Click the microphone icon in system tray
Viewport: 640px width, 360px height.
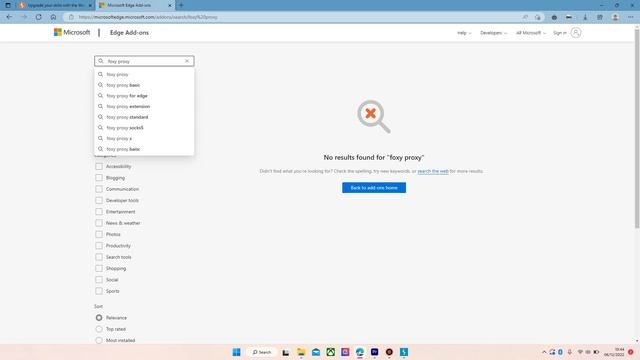click(569, 352)
